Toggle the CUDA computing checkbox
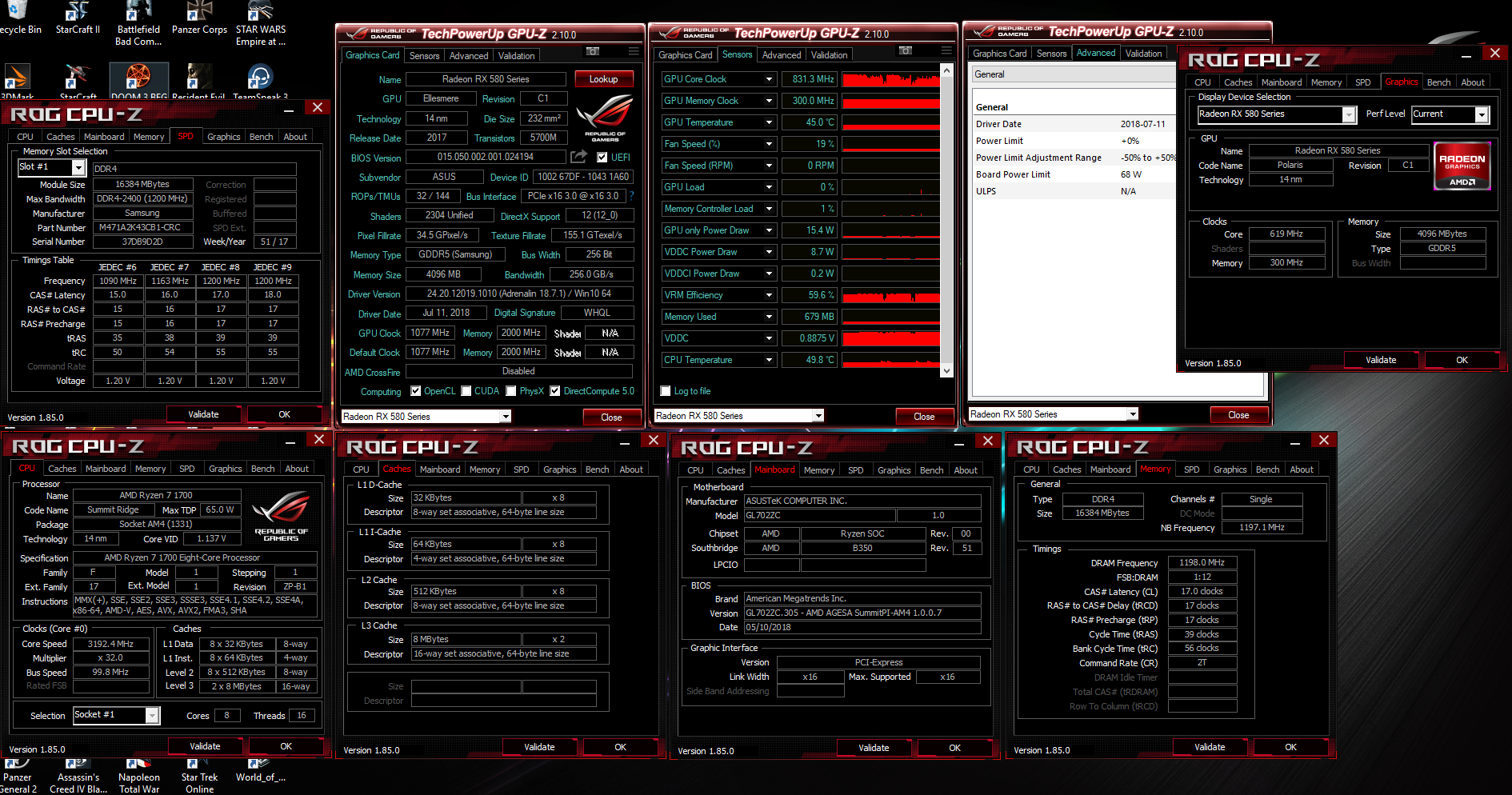Viewport: 1512px width, 795px height. (x=466, y=391)
